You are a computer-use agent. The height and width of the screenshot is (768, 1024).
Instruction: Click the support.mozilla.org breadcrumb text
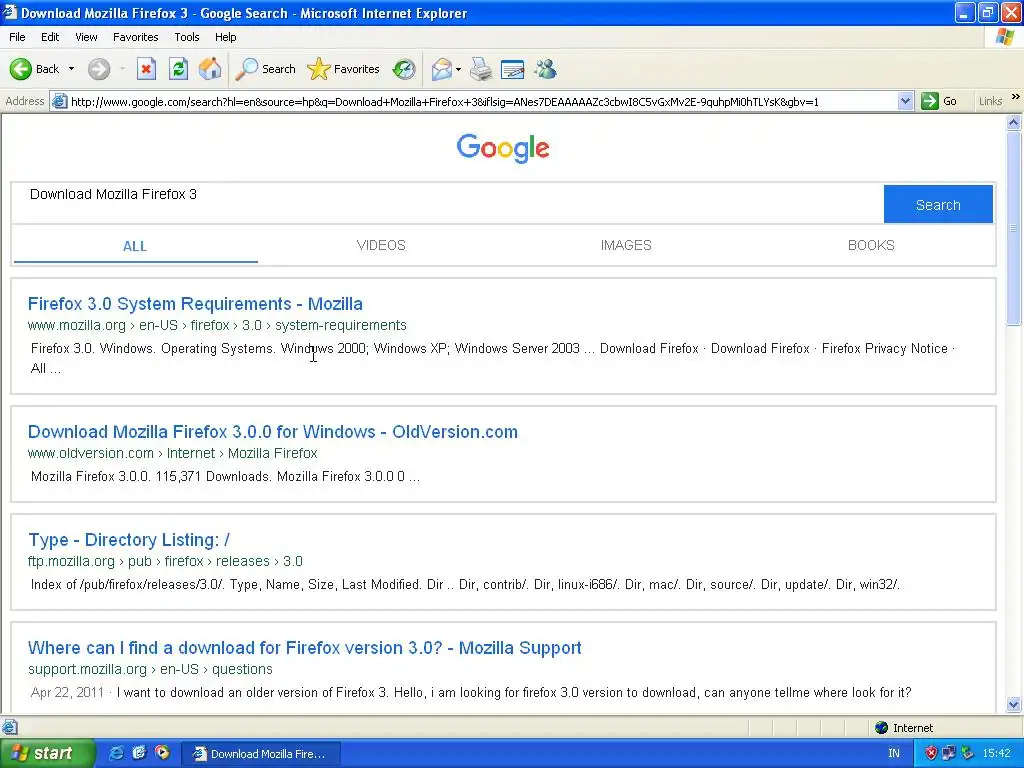(x=88, y=669)
